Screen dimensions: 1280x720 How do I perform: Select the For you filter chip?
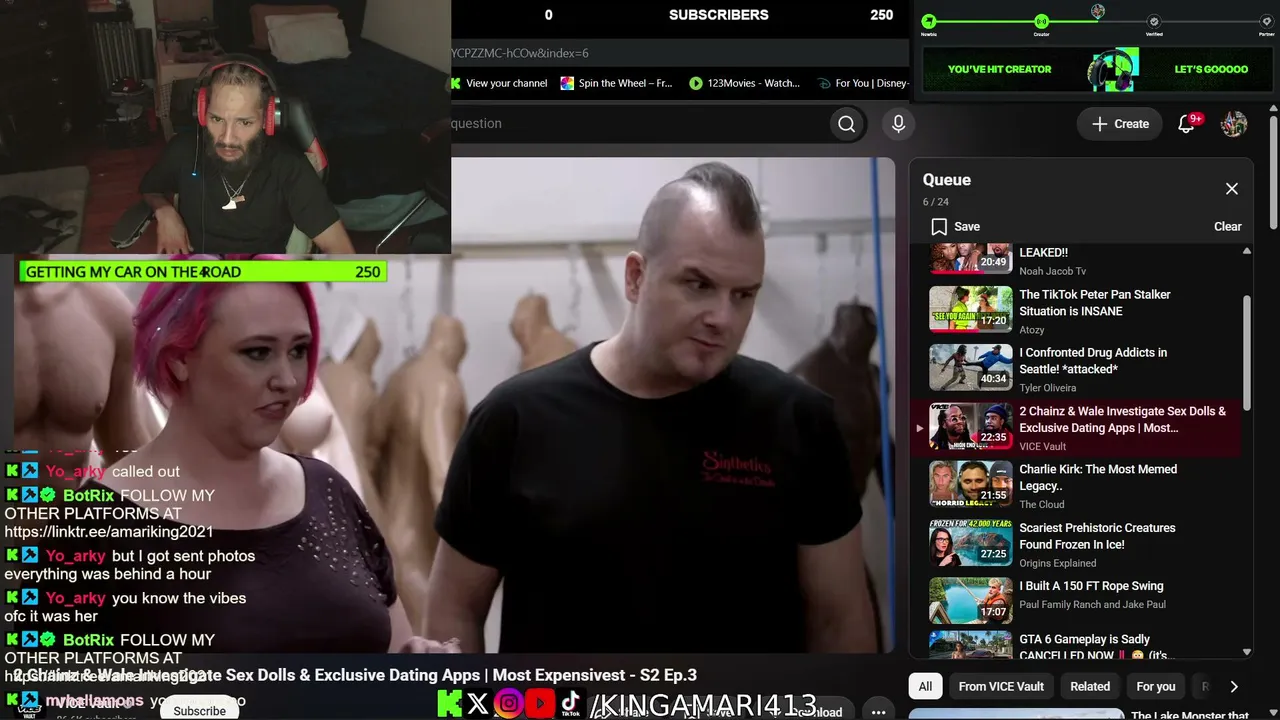tap(1156, 687)
